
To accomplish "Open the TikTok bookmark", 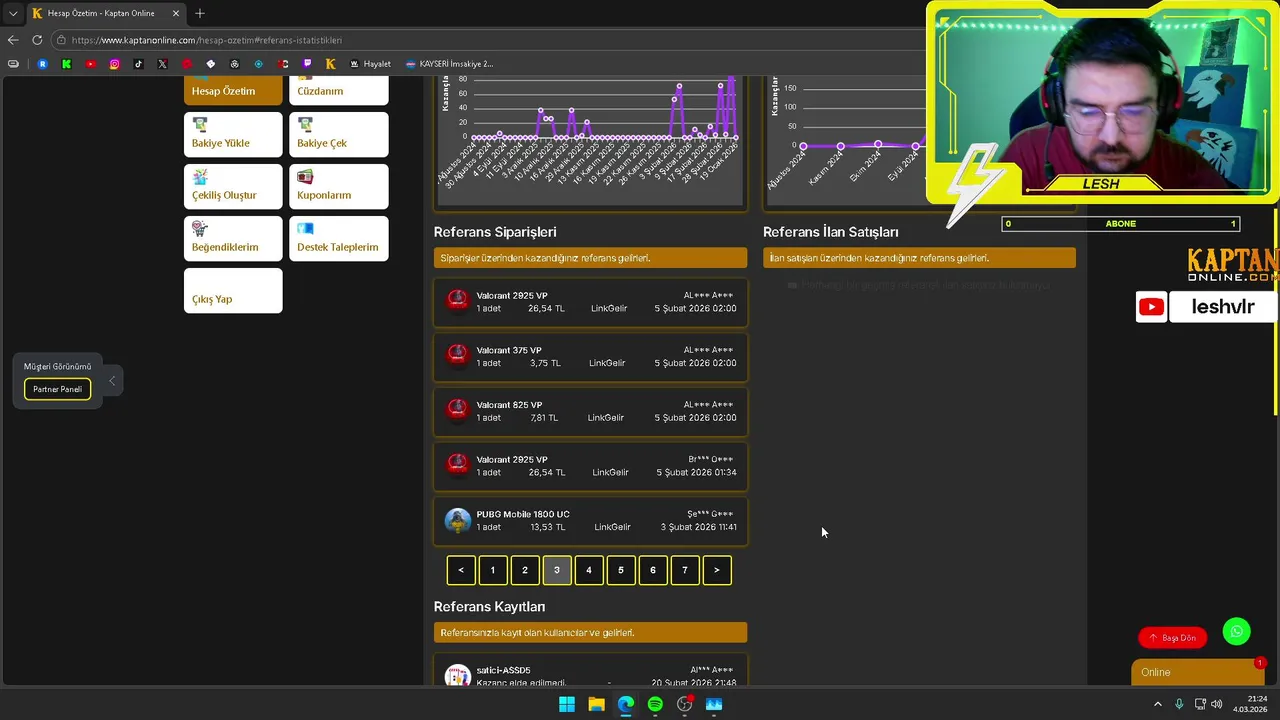I will click(x=138, y=64).
